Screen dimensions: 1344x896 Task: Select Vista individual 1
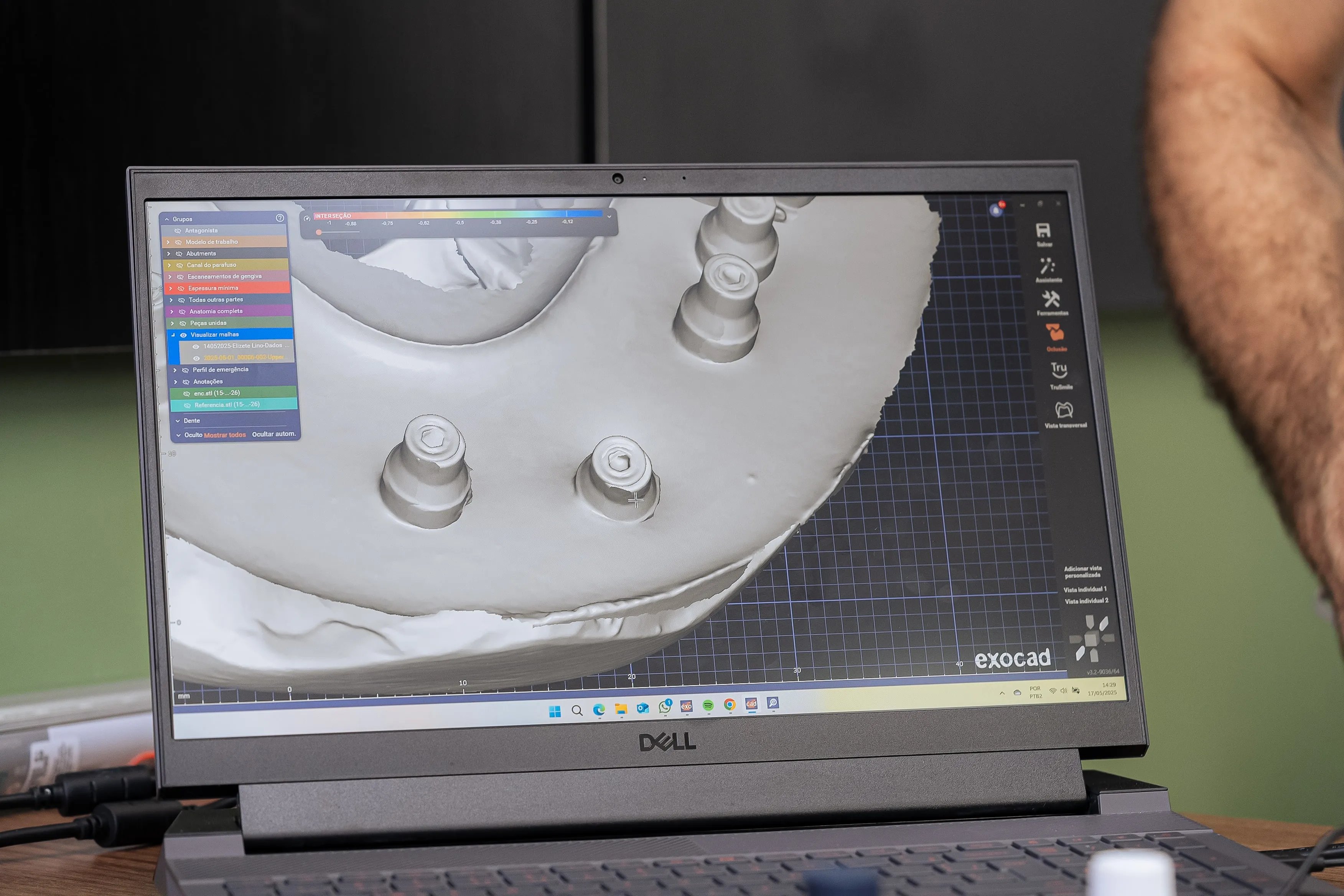click(x=1085, y=589)
